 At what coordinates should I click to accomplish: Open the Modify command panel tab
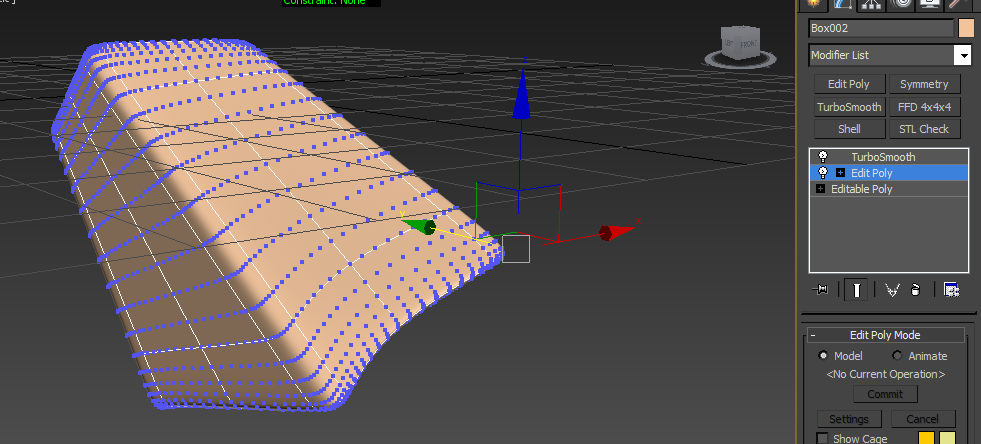pos(842,4)
